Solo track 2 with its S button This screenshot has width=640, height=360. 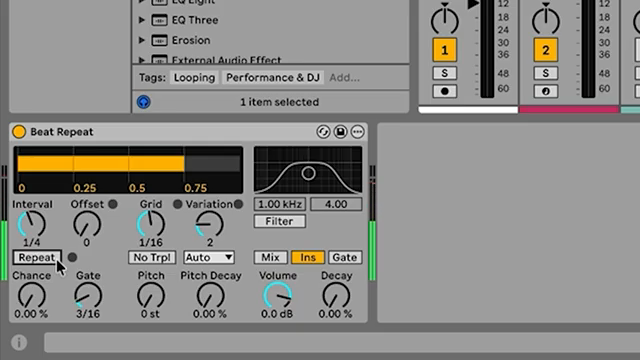tap(546, 73)
